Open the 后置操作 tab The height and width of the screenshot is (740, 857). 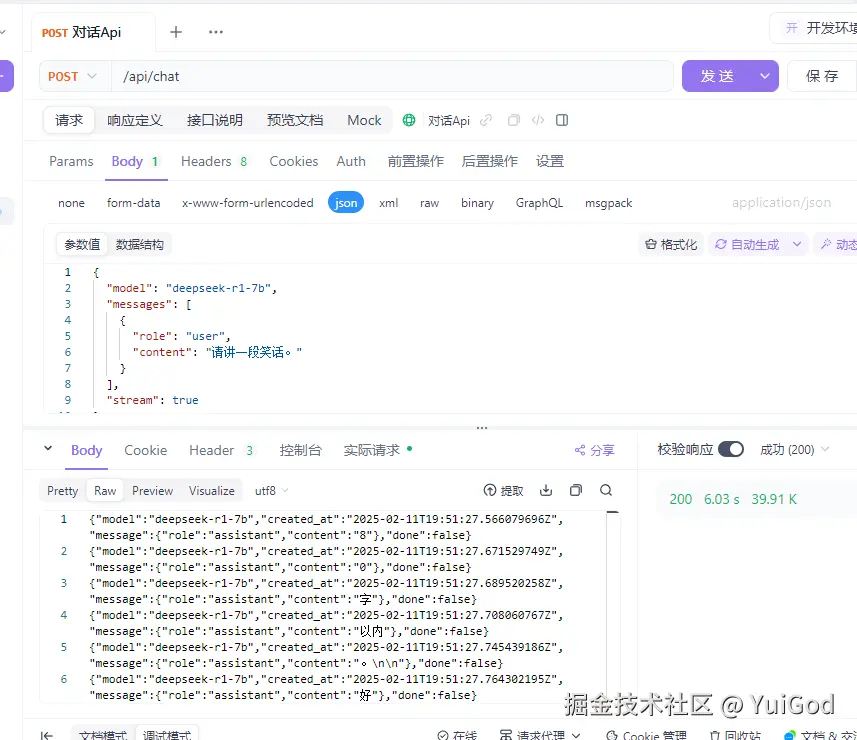(489, 161)
